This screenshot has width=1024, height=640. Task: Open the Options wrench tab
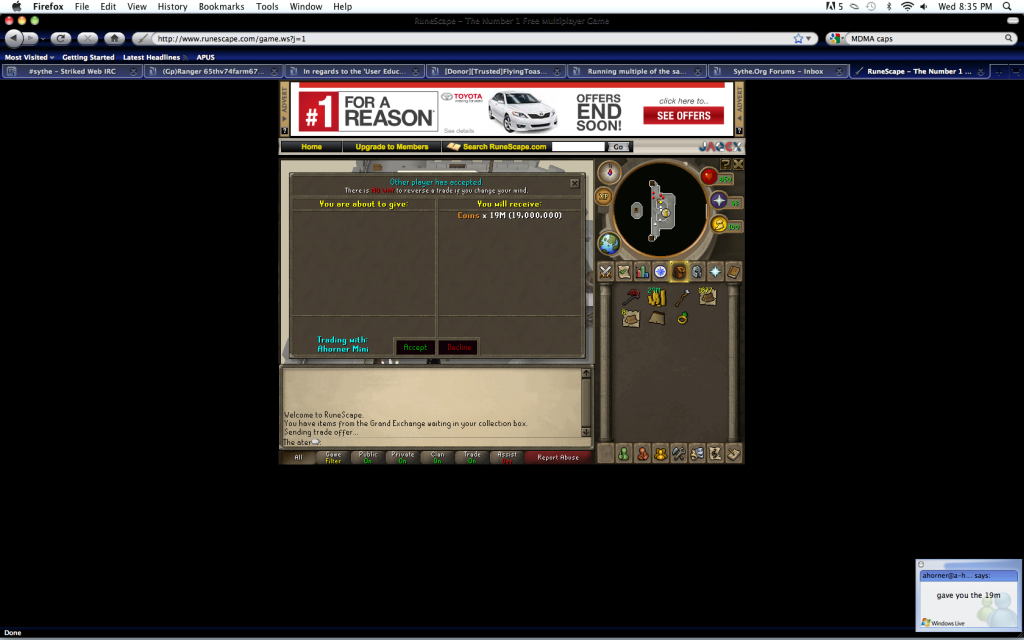[x=679, y=453]
